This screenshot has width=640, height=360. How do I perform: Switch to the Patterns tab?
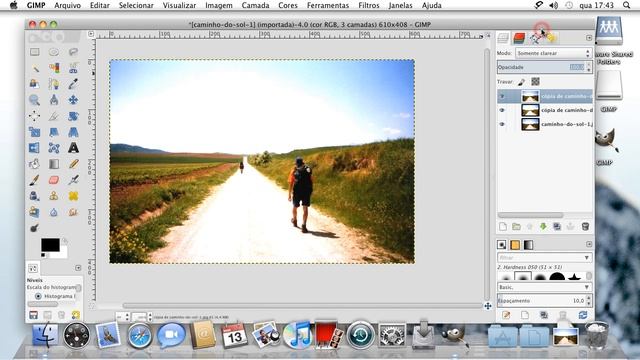pyautogui.click(x=515, y=244)
